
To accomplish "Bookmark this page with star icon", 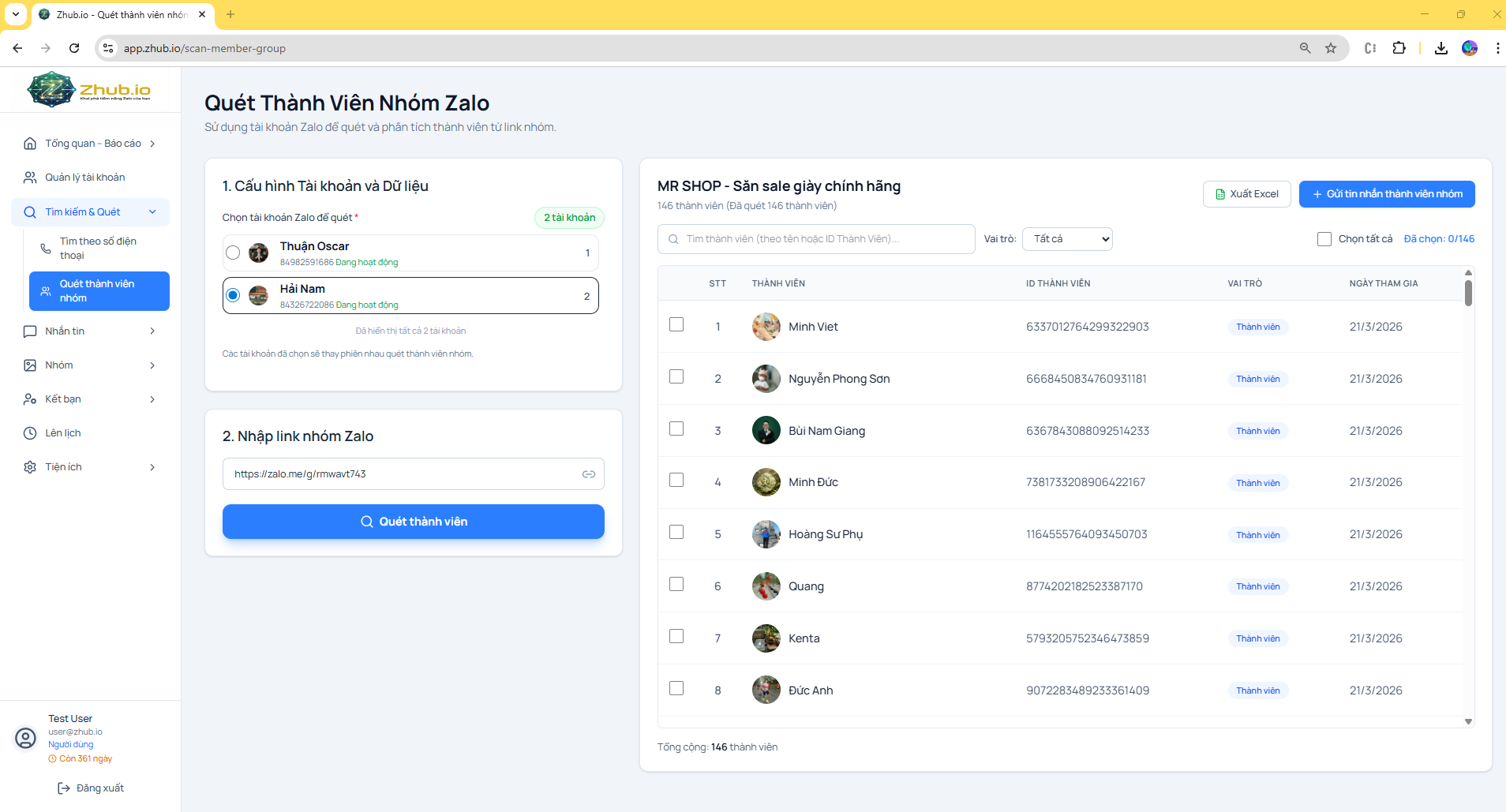I will (x=1331, y=48).
